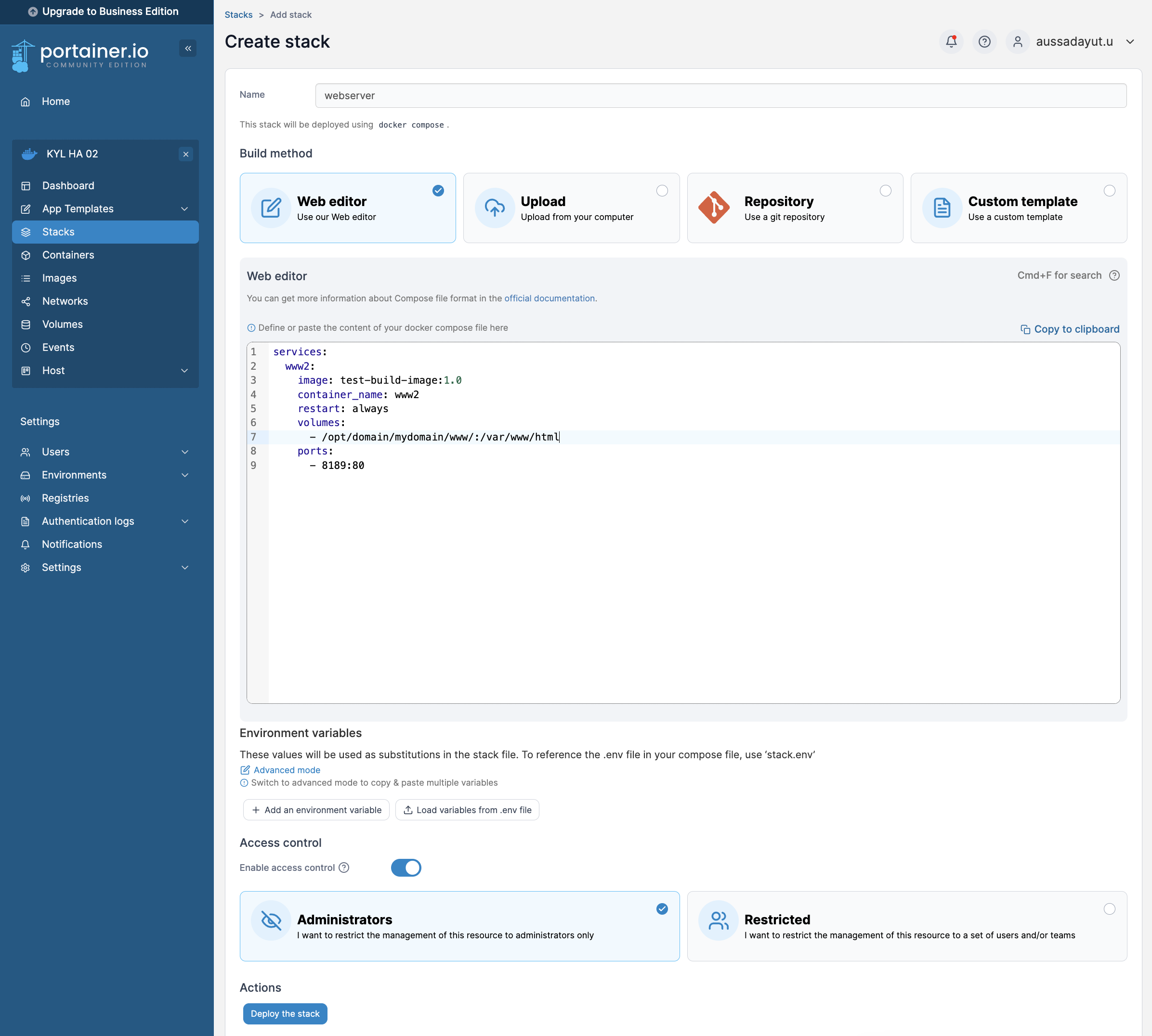This screenshot has width=1152, height=1036.
Task: Go to Volumes in the sidebar
Action: tap(62, 324)
